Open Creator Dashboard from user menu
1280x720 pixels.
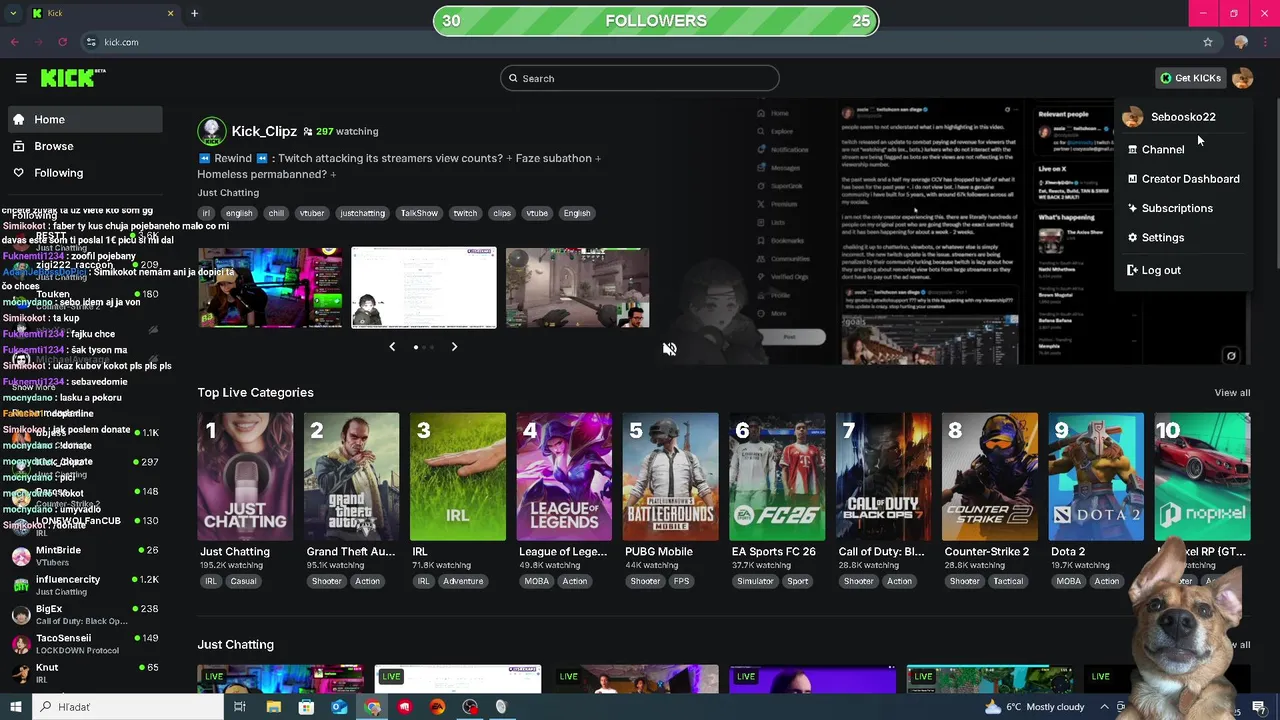(x=1183, y=179)
